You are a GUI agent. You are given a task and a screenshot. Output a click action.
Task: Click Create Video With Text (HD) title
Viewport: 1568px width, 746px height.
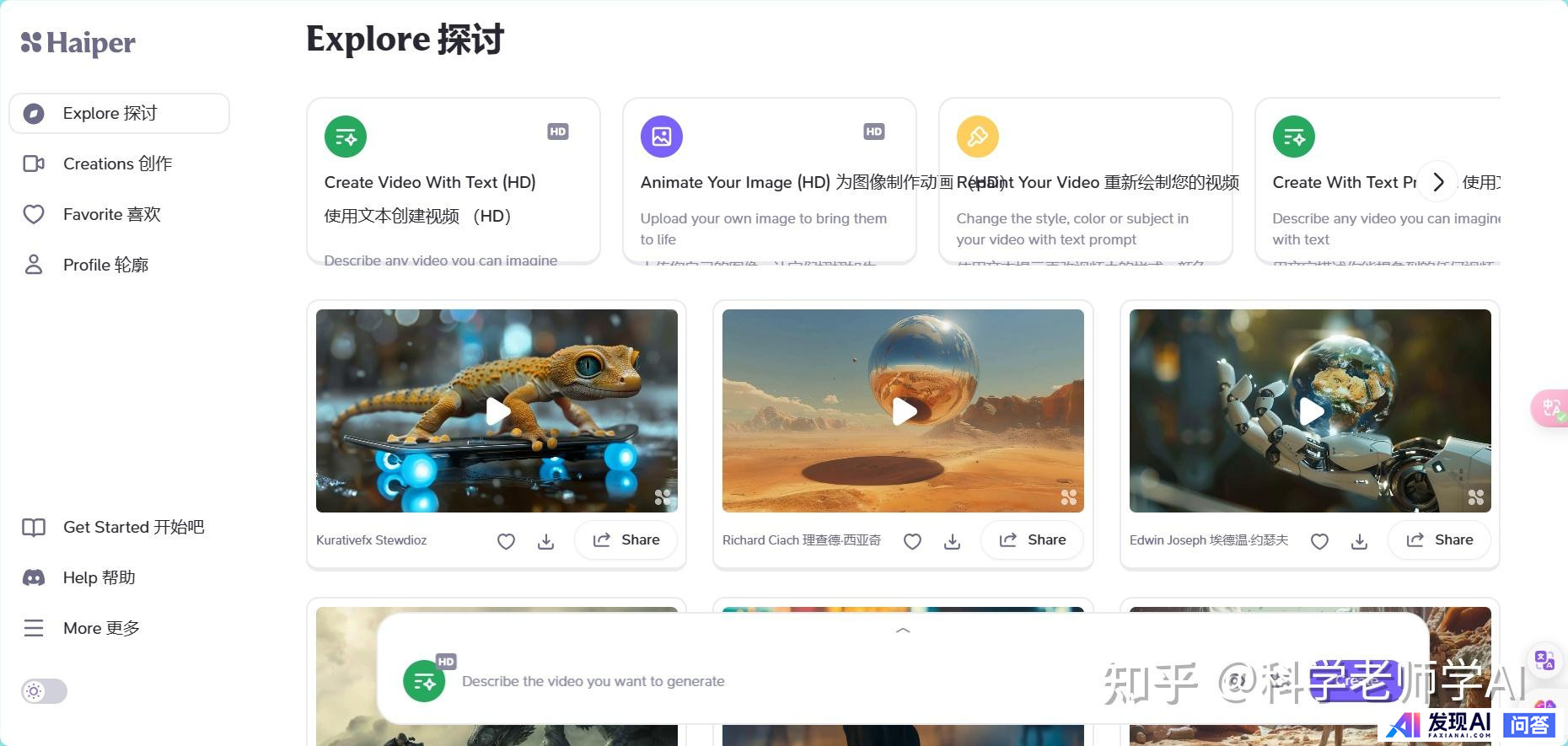click(430, 182)
